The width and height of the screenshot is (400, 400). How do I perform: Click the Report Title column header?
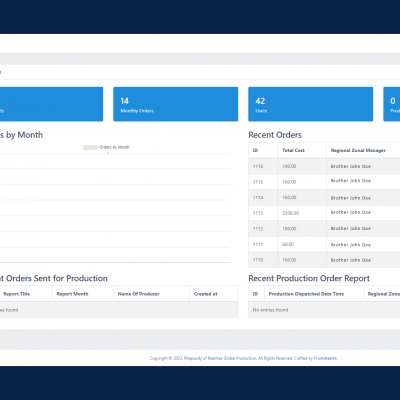click(x=17, y=294)
